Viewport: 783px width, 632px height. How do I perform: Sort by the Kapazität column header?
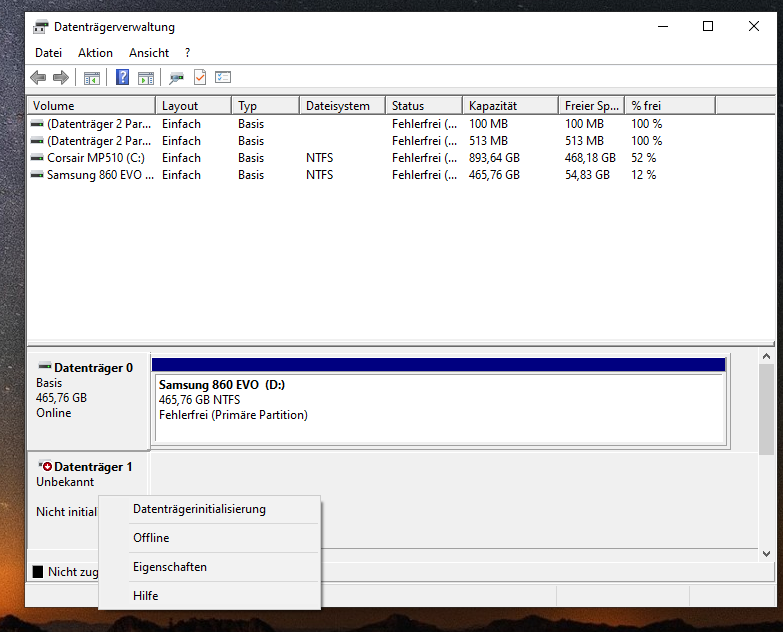(510, 106)
